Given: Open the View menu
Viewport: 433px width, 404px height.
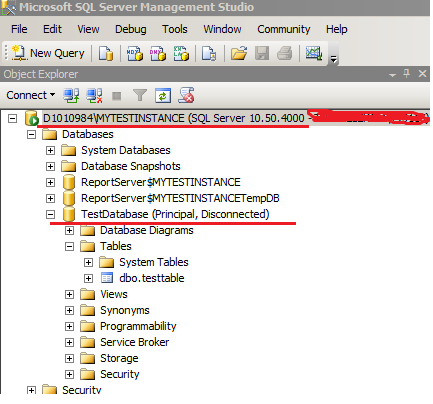Looking at the screenshot, I should [x=88, y=29].
